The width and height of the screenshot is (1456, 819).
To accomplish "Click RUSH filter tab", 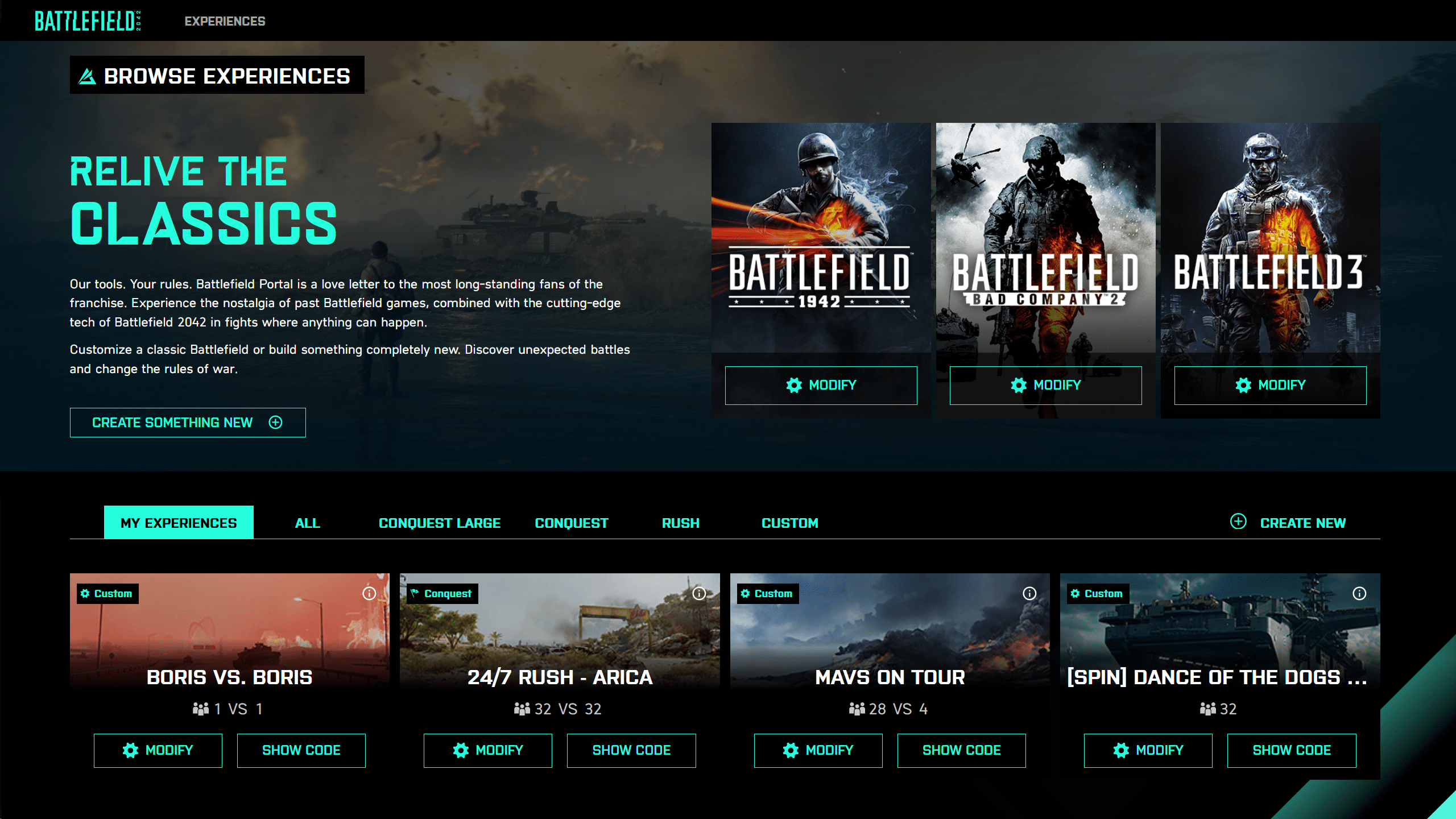I will pyautogui.click(x=679, y=523).
